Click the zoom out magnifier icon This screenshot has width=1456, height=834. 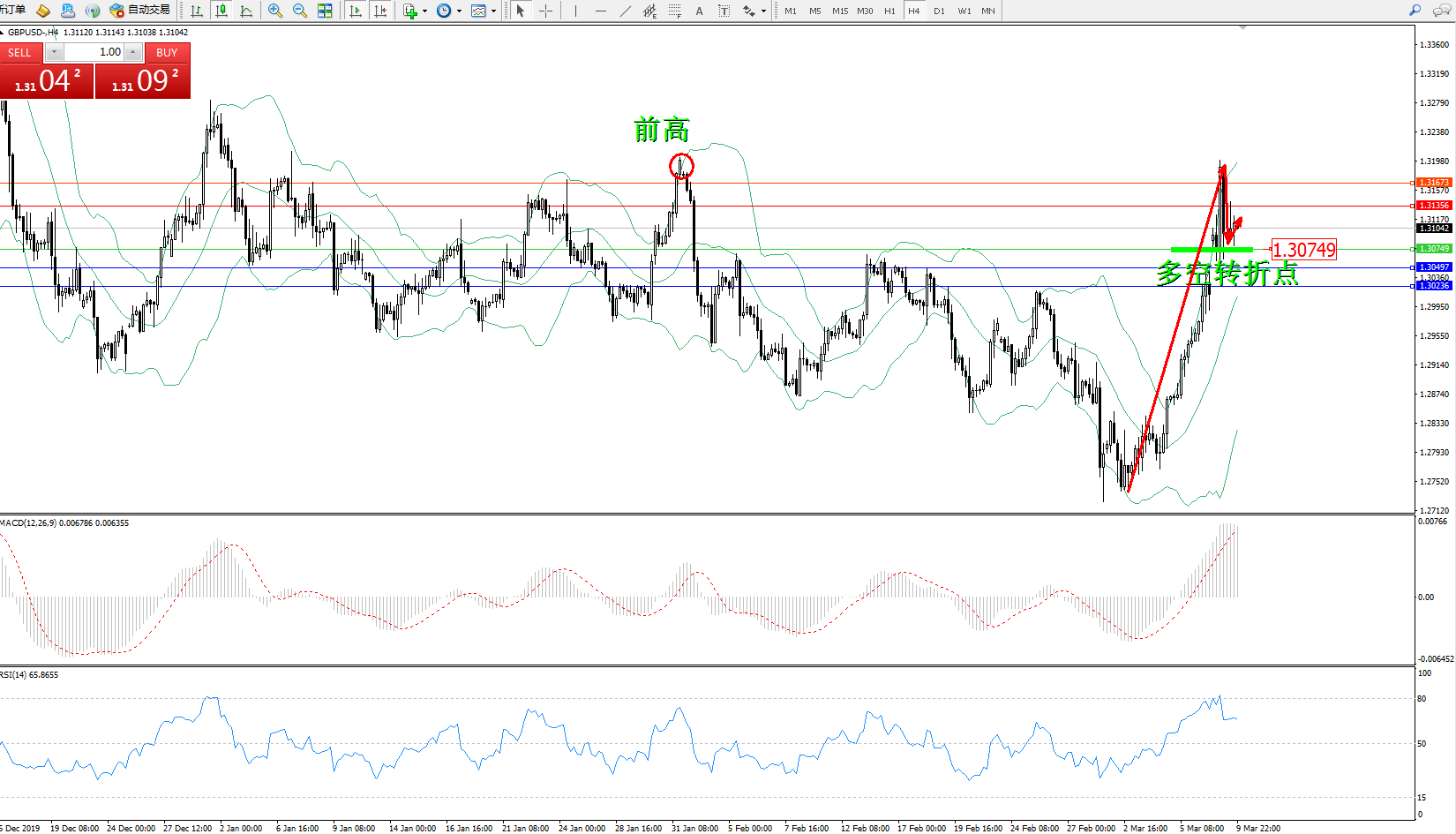click(x=300, y=11)
